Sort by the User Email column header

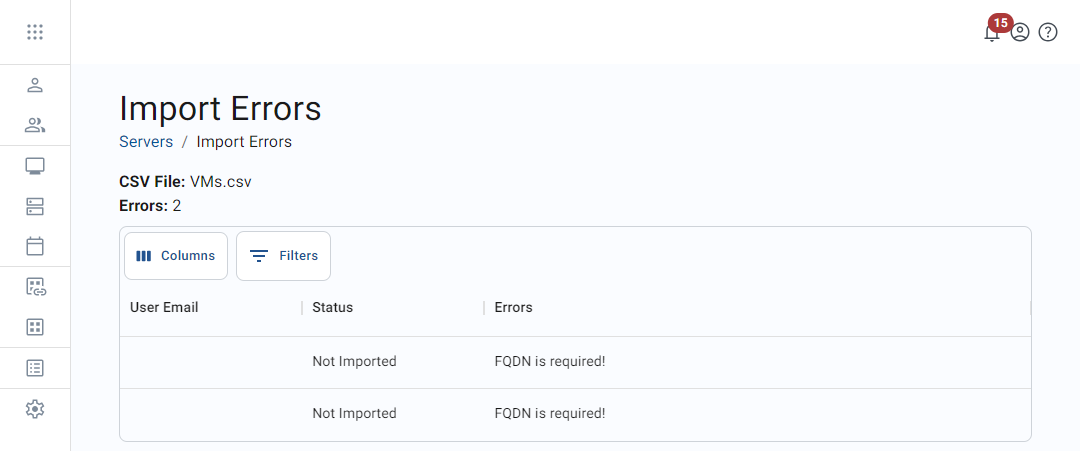tap(164, 307)
